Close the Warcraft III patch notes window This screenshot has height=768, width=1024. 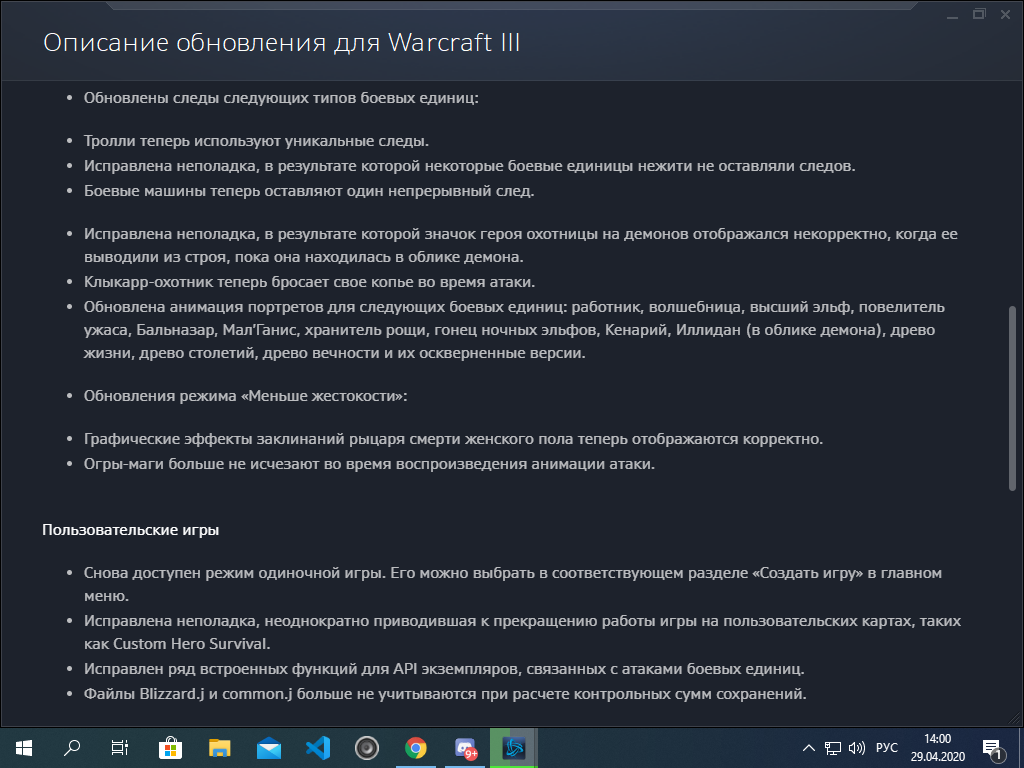point(1006,14)
